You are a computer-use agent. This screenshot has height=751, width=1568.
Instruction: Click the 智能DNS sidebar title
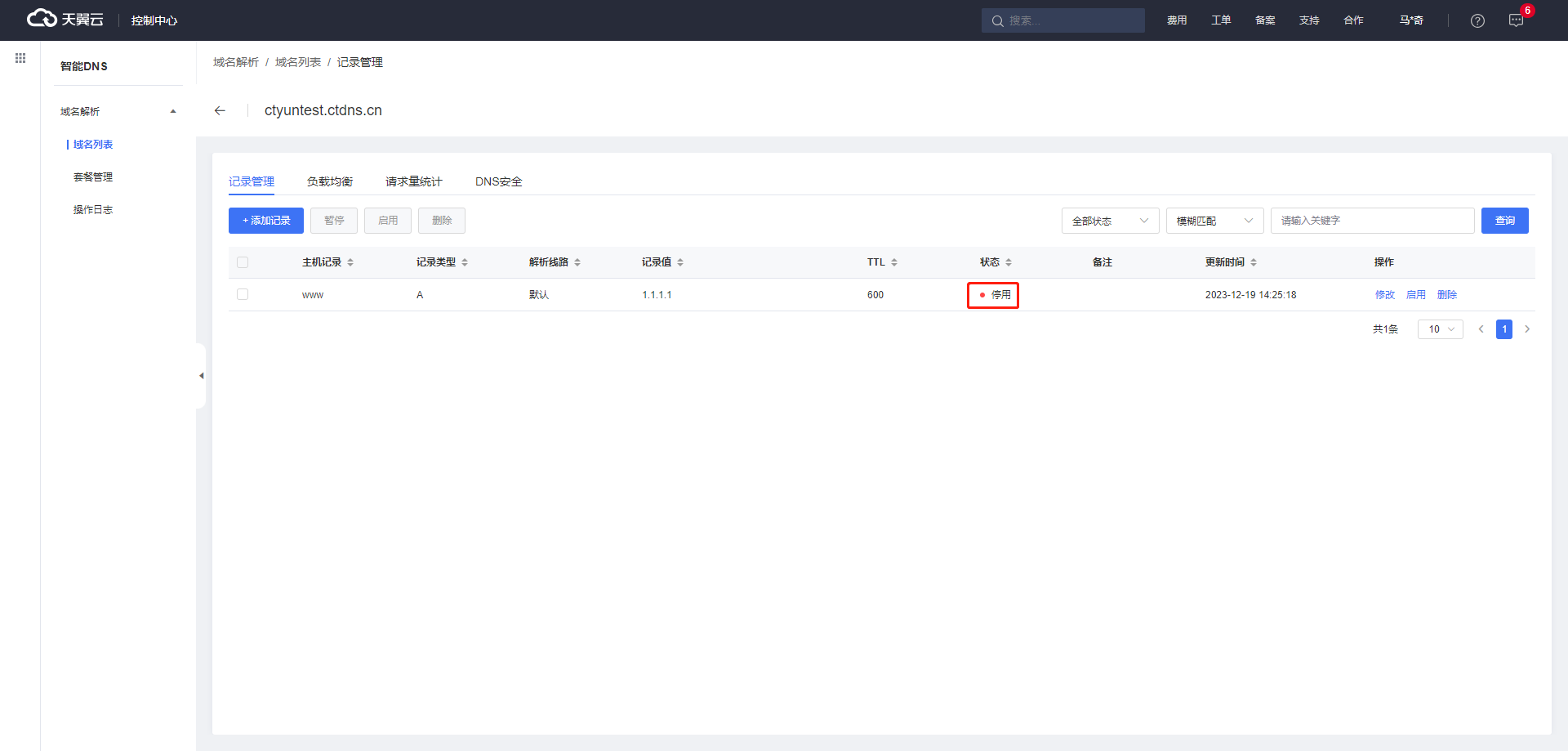84,66
